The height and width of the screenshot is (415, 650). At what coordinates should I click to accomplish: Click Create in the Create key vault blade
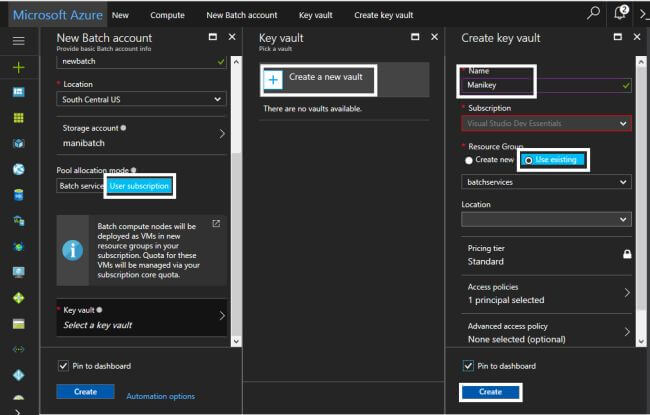click(490, 392)
